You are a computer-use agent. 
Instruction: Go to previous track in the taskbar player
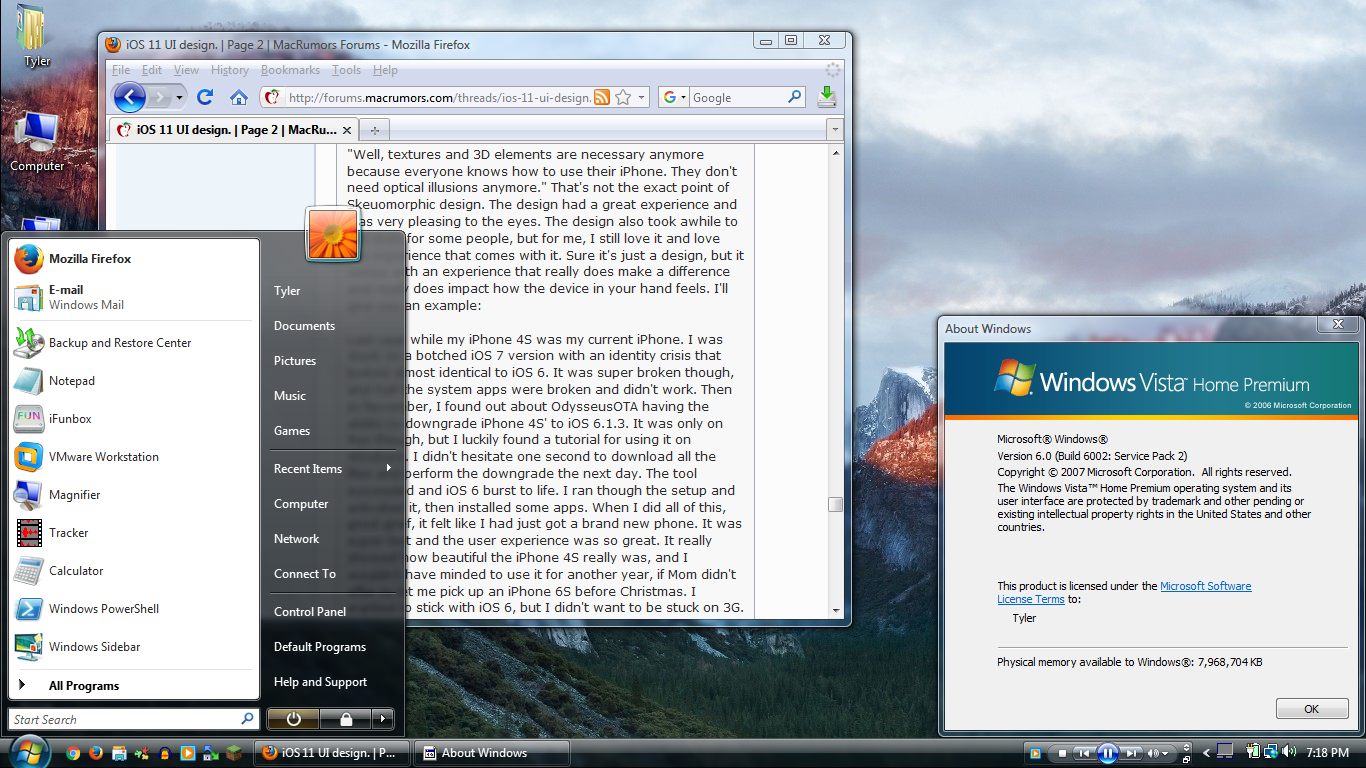pyautogui.click(x=1084, y=753)
